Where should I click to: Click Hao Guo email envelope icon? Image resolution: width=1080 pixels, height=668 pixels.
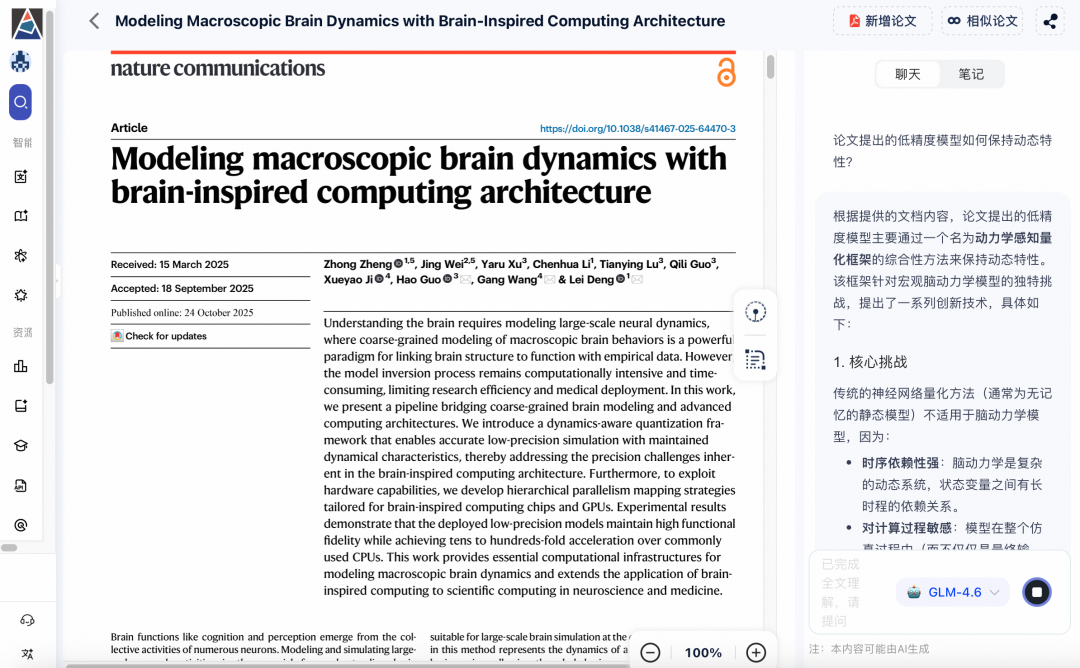click(x=466, y=280)
